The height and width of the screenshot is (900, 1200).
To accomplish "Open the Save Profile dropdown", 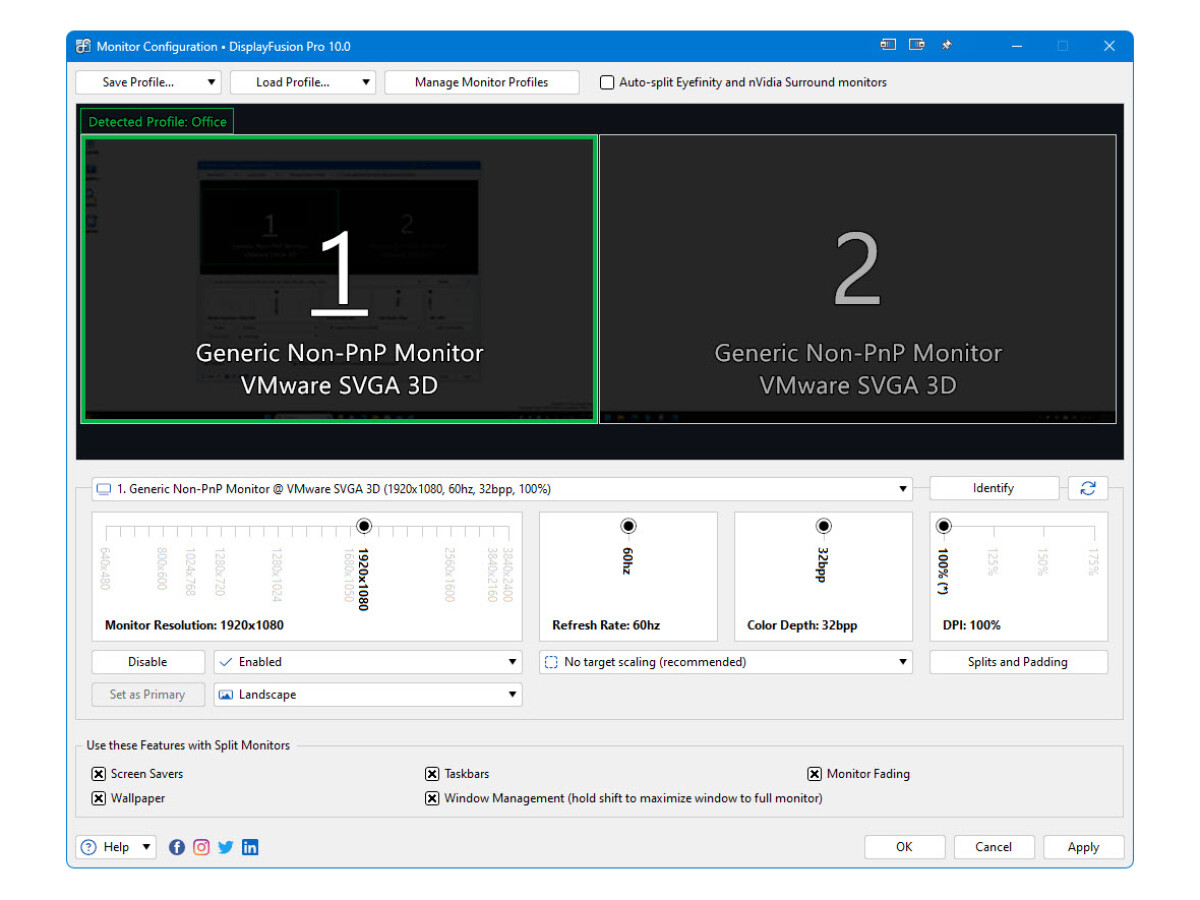I will tap(148, 82).
